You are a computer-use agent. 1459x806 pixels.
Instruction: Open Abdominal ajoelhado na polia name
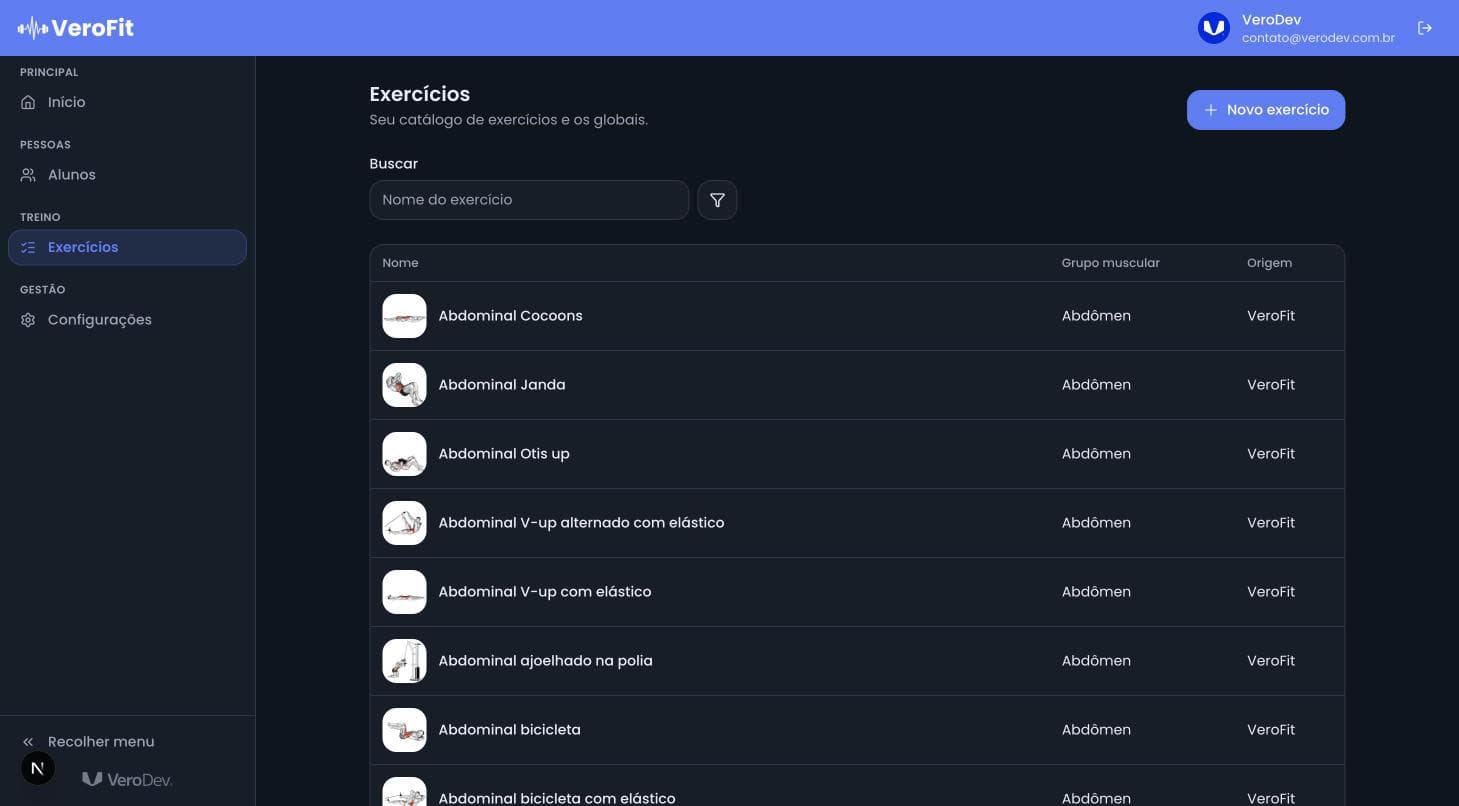click(545, 661)
